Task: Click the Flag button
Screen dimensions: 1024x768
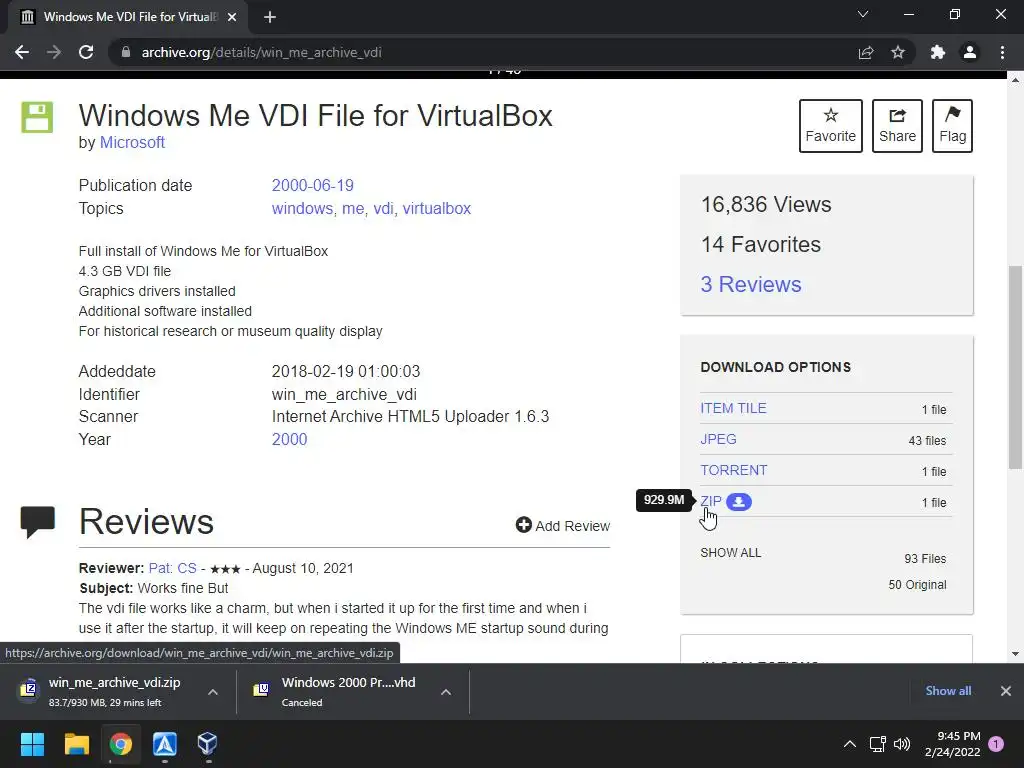Action: pos(952,126)
